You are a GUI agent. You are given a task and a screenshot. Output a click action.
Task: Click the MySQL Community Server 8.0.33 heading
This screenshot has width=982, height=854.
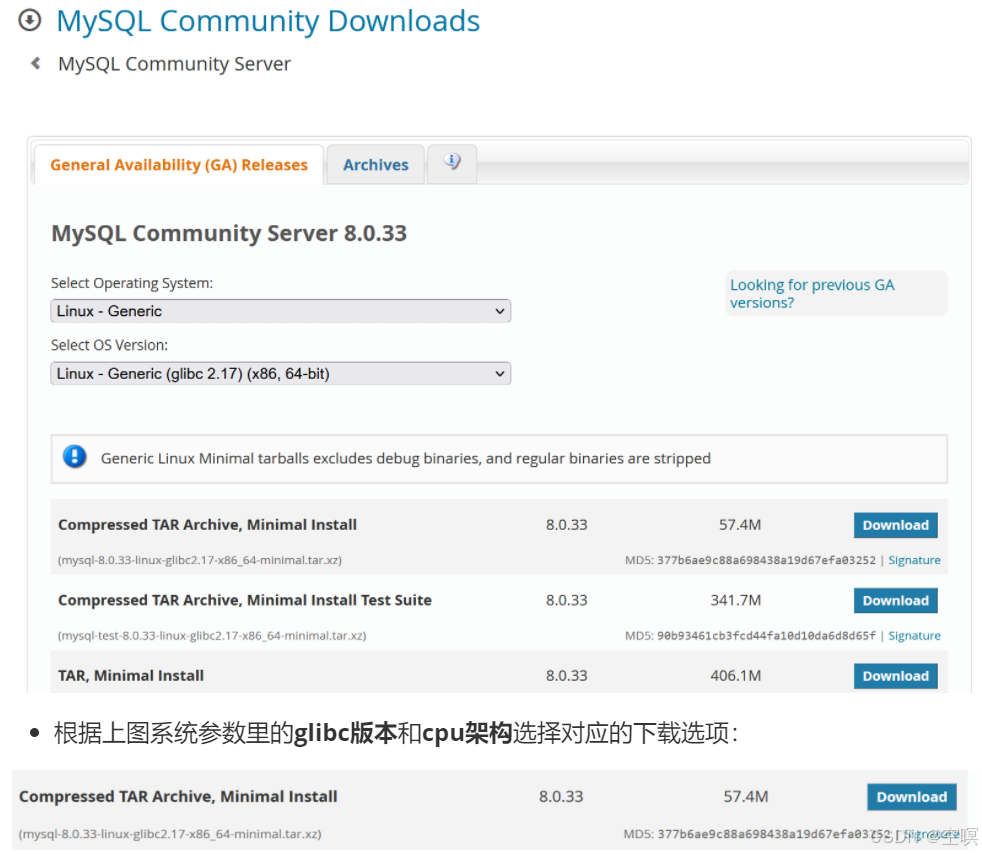point(229,234)
